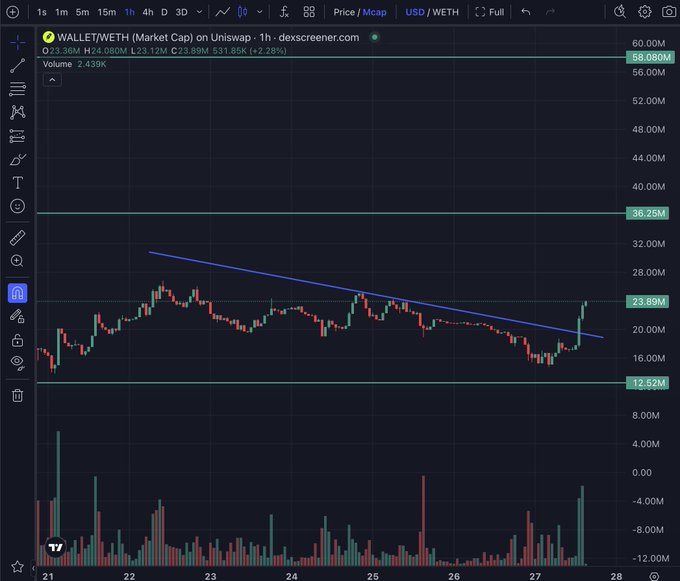The width and height of the screenshot is (680, 581).
Task: Click the green market status dot
Action: (x=375, y=37)
